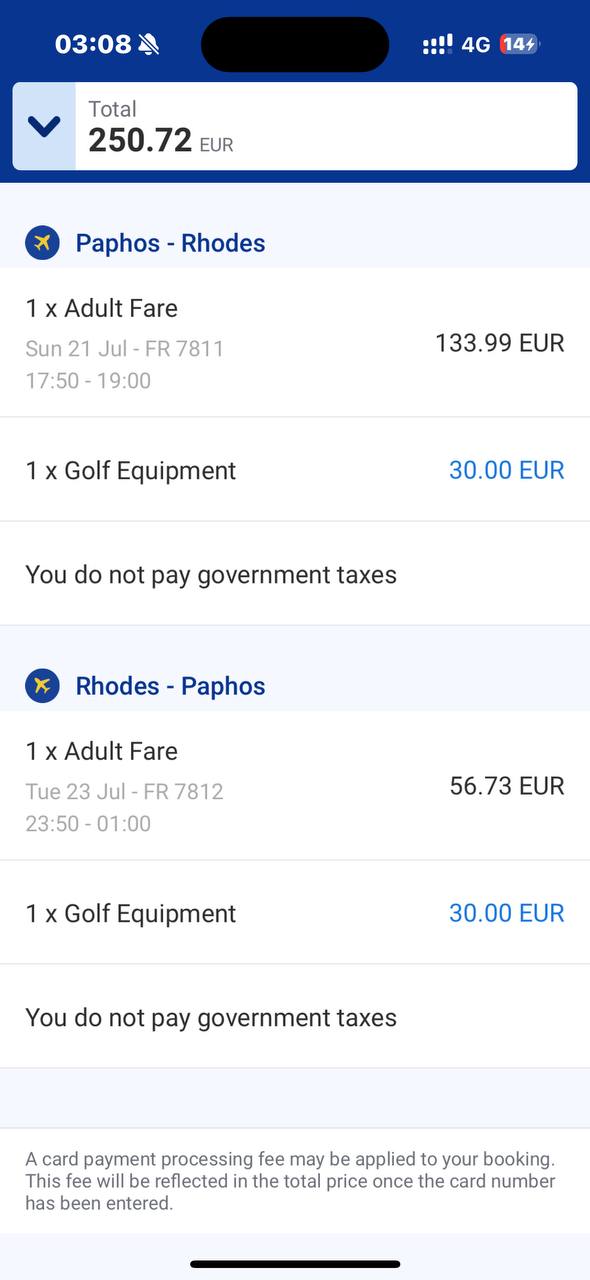Tap the Rhodes - Paphos plane icon

click(42, 686)
